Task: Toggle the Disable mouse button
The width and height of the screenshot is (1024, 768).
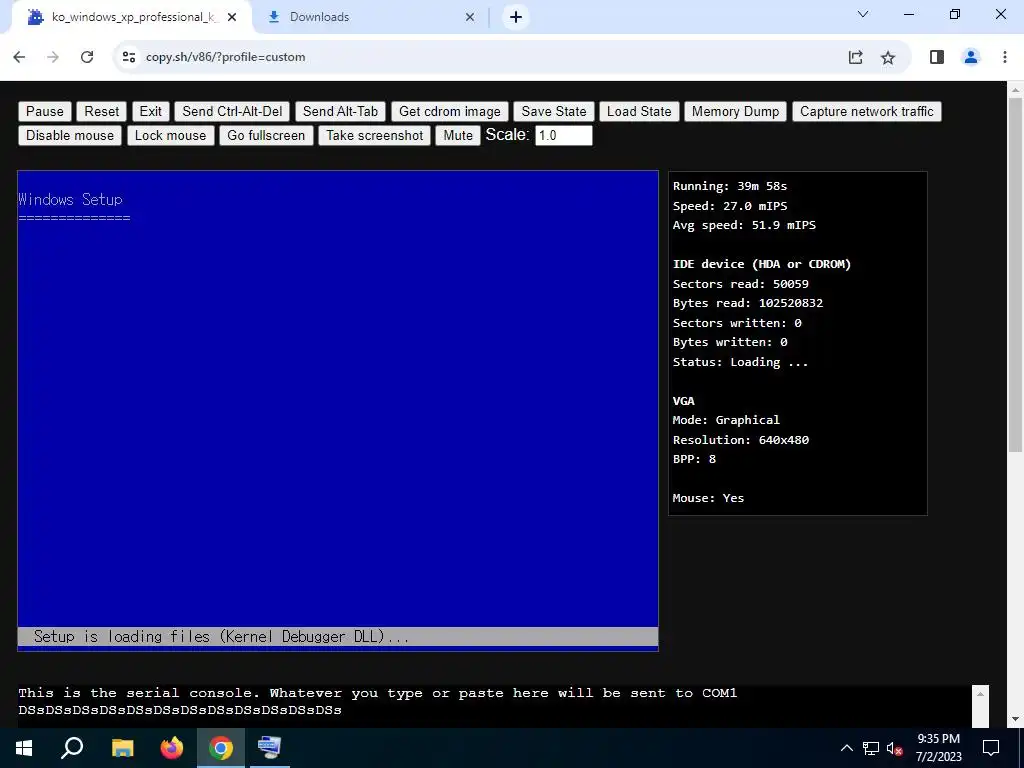Action: click(x=70, y=135)
